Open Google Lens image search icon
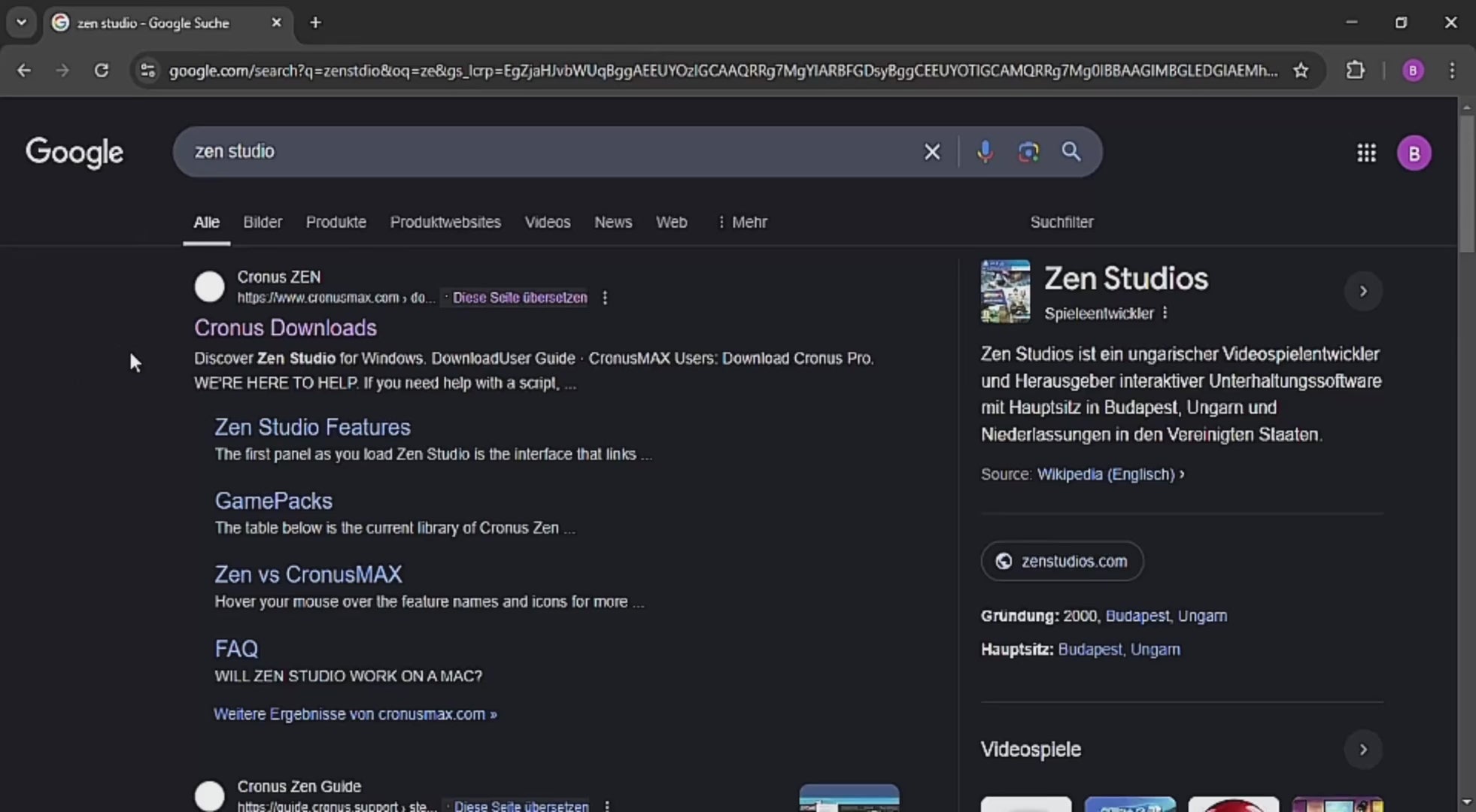Image resolution: width=1476 pixels, height=812 pixels. (1028, 152)
